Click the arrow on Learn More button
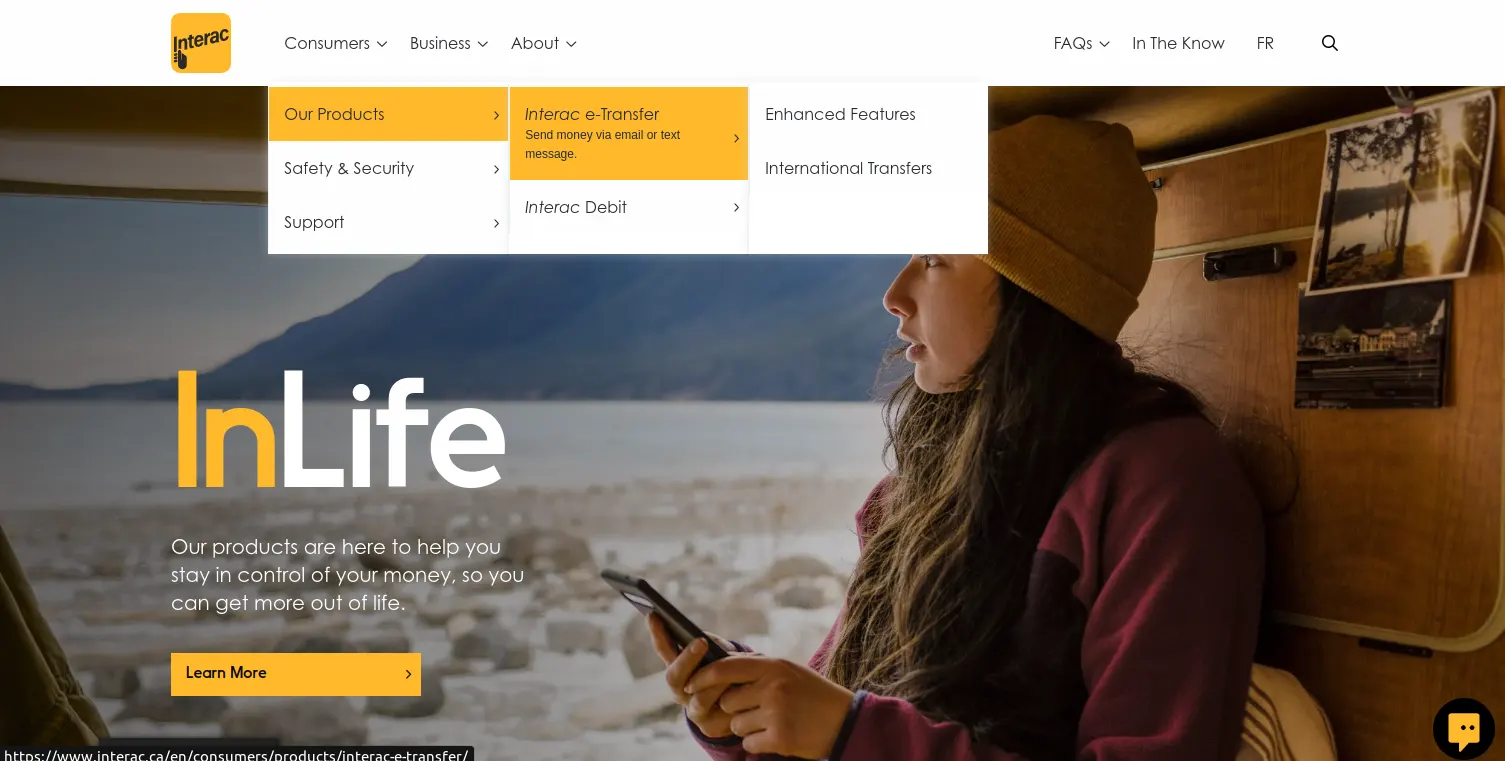1505x761 pixels. coord(408,674)
